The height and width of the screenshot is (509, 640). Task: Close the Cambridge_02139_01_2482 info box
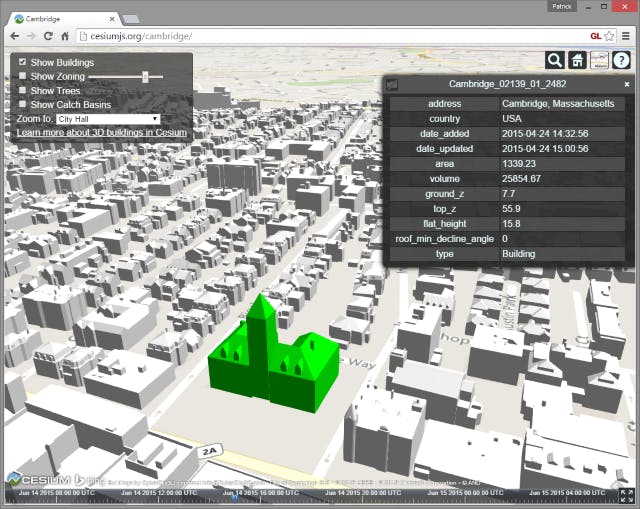(x=627, y=84)
